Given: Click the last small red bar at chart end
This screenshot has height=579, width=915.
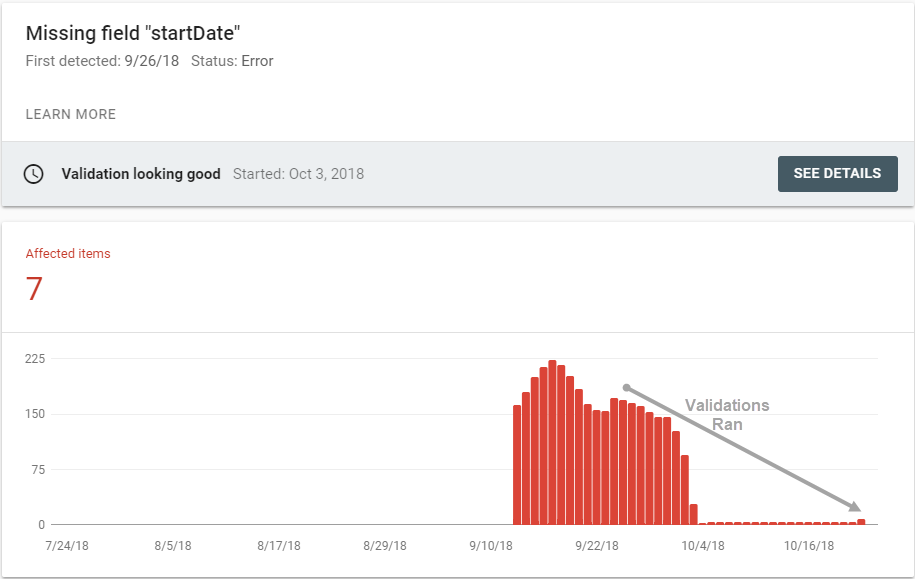Looking at the screenshot, I should [x=861, y=522].
